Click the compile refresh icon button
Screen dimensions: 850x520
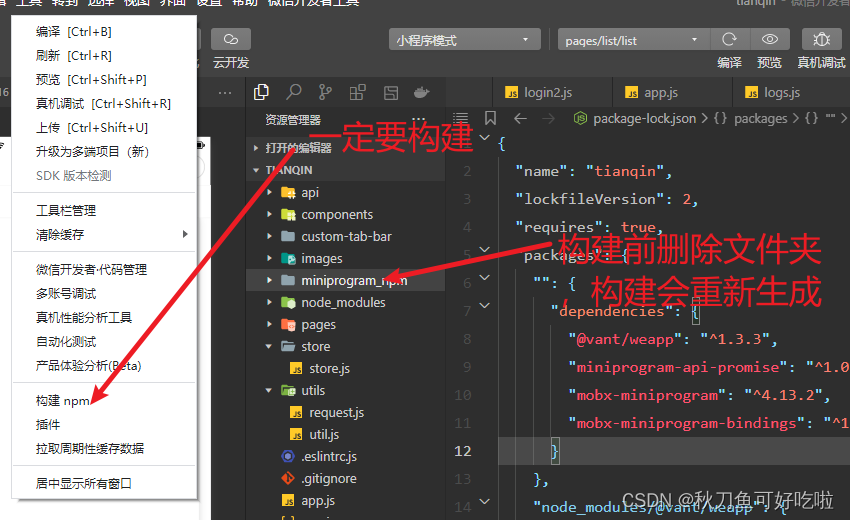[730, 40]
